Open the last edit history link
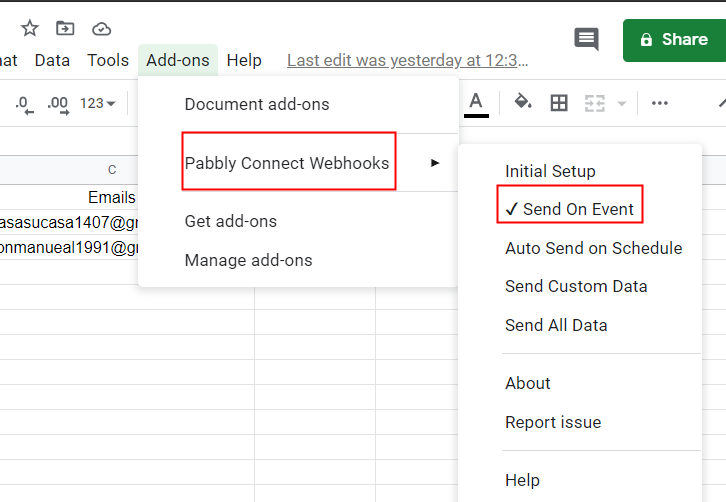 408,60
